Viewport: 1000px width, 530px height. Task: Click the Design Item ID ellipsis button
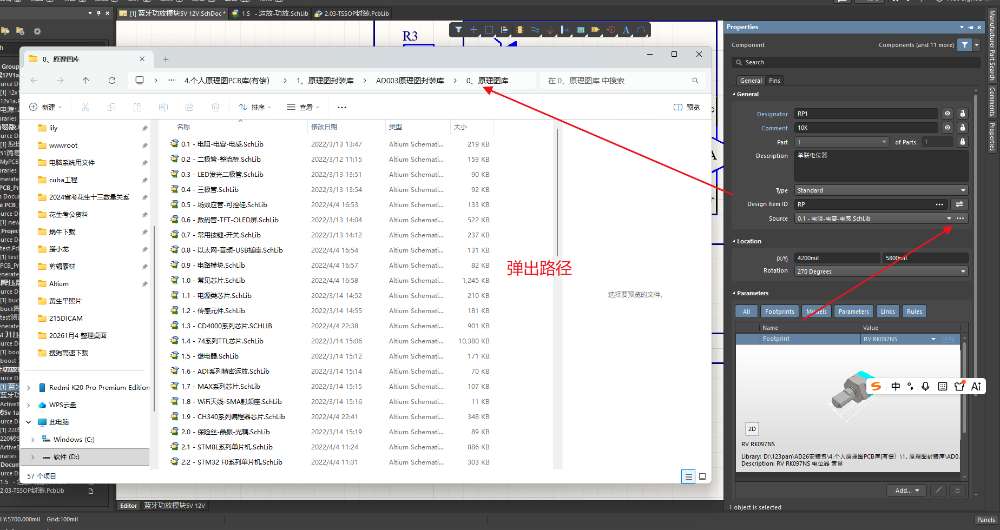click(939, 204)
